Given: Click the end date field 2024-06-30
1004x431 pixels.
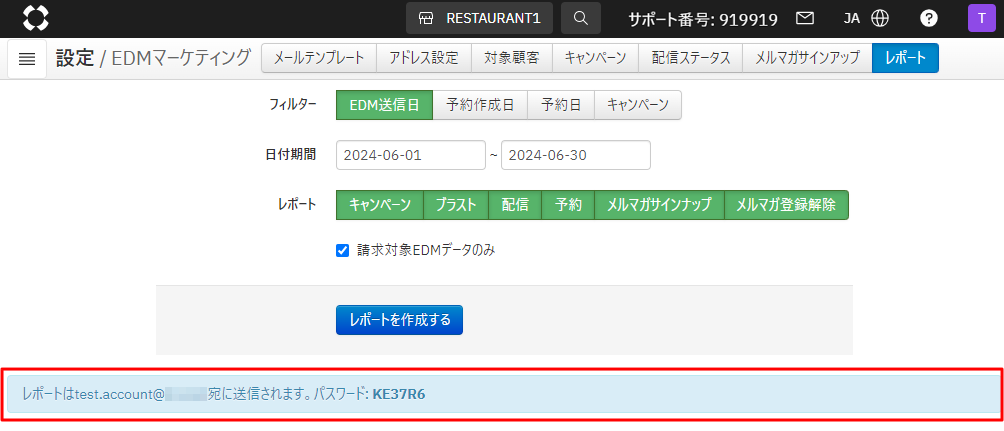Looking at the screenshot, I should (575, 155).
